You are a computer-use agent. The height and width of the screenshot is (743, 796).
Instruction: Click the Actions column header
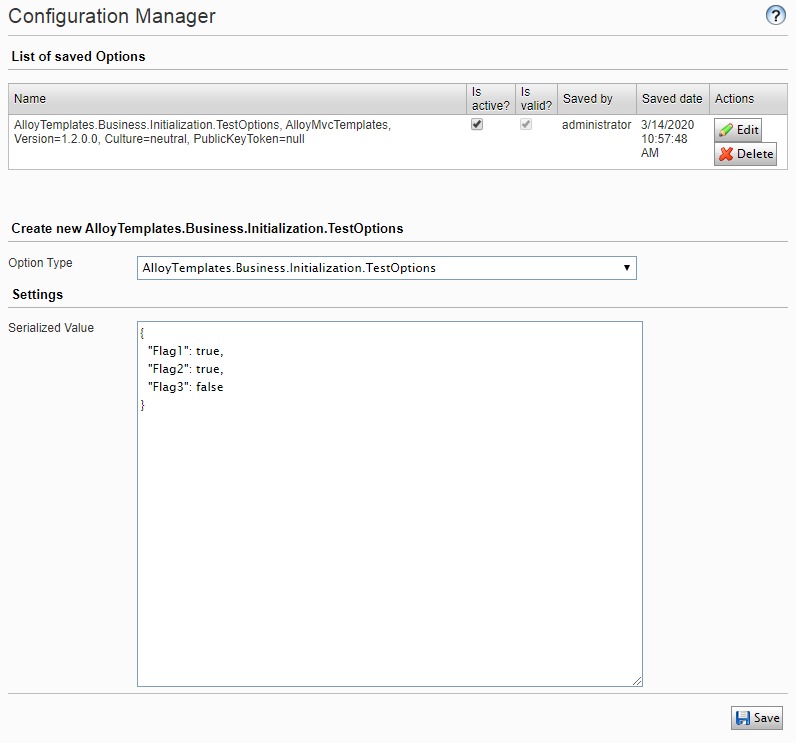[x=735, y=99]
